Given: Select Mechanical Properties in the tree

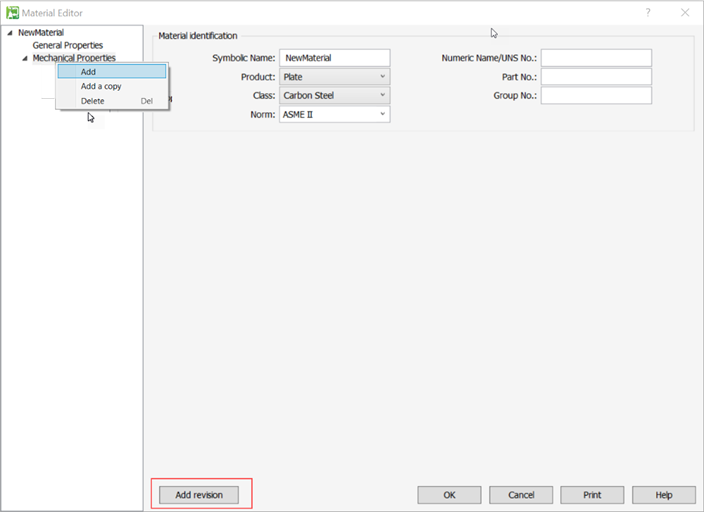Looking at the screenshot, I should 74,58.
